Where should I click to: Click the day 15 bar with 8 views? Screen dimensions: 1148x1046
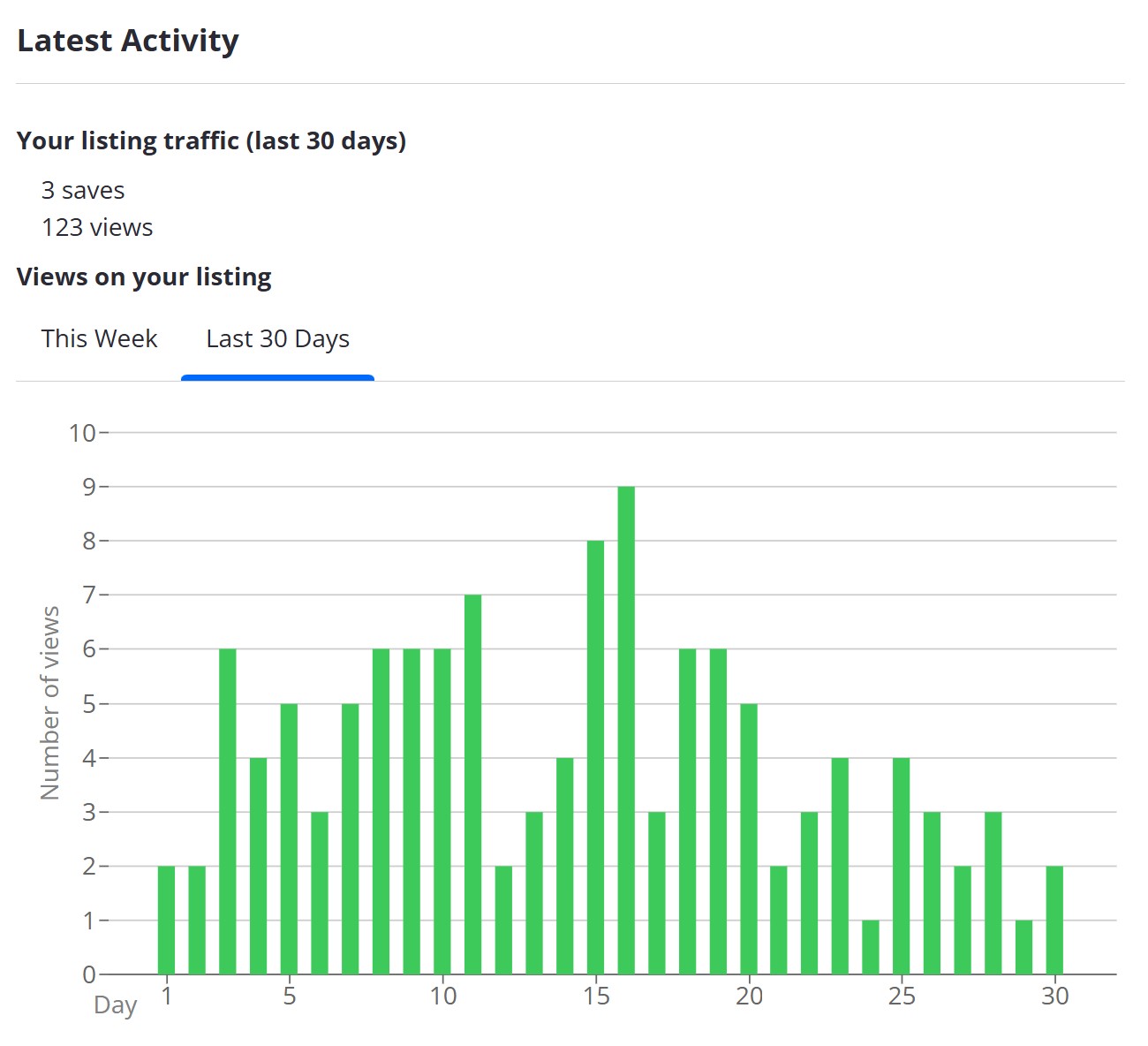(x=595, y=757)
